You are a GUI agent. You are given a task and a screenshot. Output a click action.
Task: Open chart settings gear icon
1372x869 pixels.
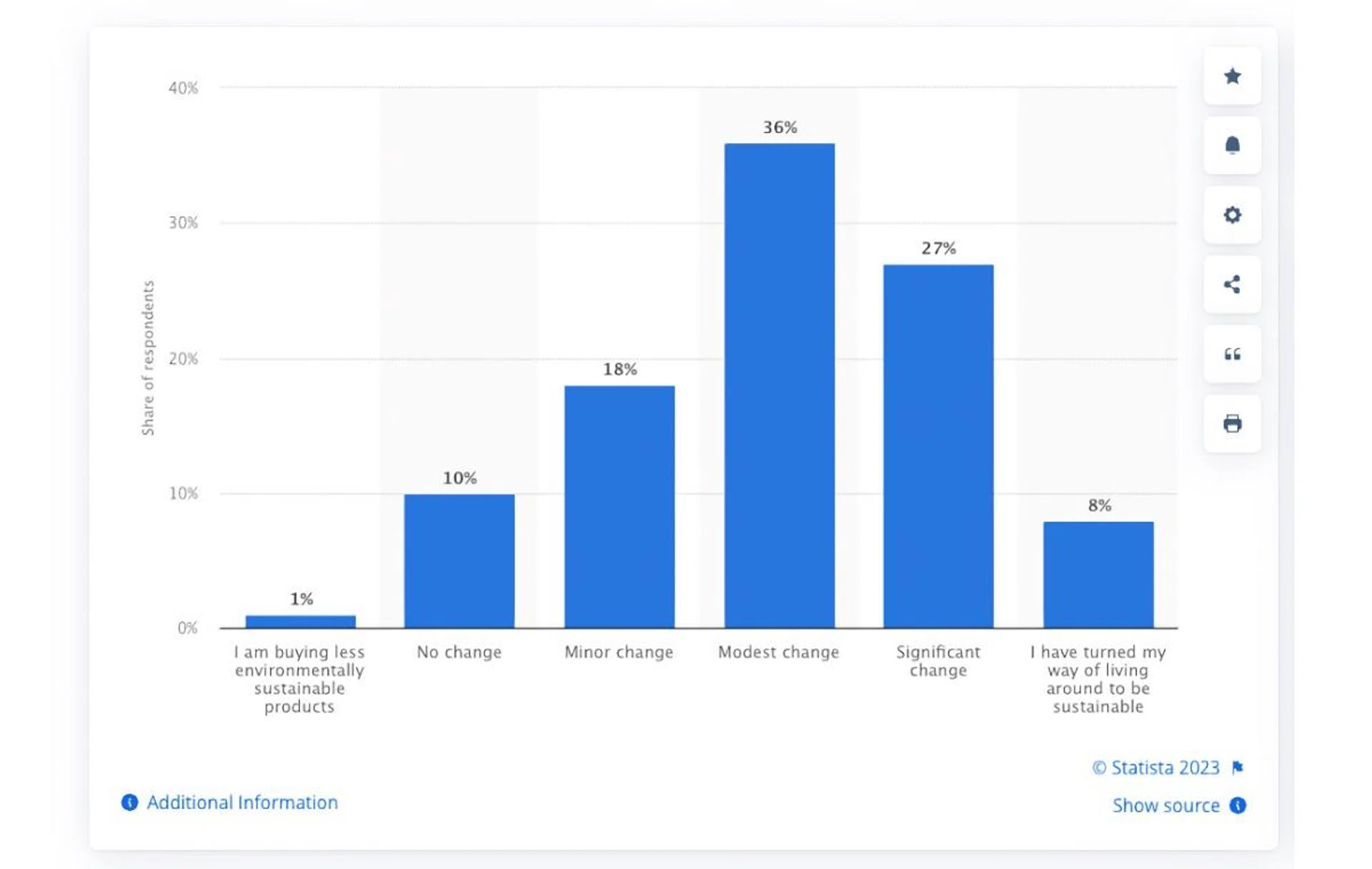pos(1232,215)
